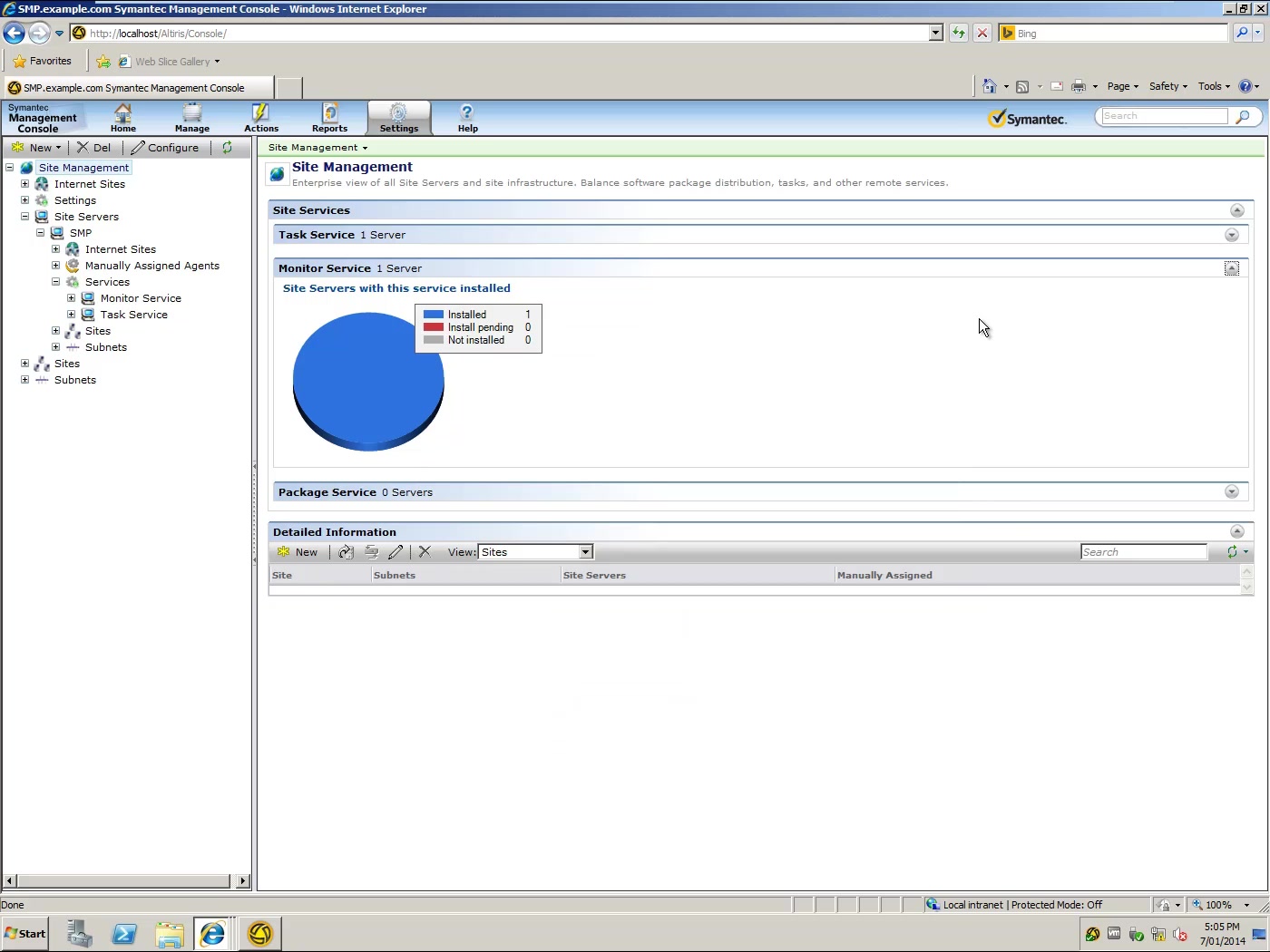Click the console search magnifier icon
Image resolution: width=1270 pixels, height=952 pixels.
(x=1243, y=116)
